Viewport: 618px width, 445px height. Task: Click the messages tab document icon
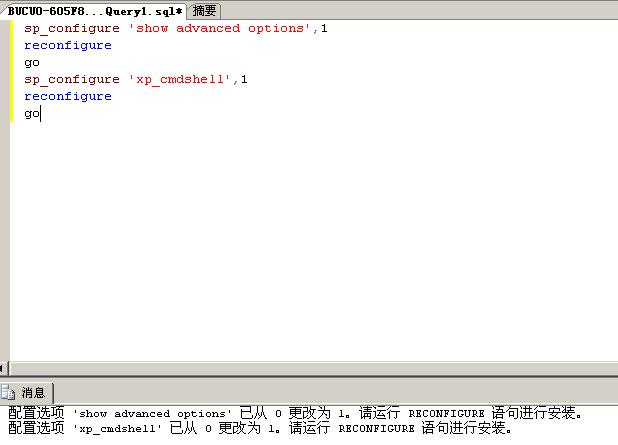click(7, 392)
